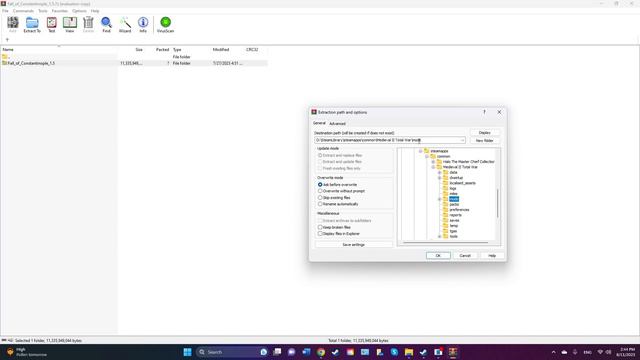Select the mods folder in tree
The width and height of the screenshot is (640, 360).
454,199
